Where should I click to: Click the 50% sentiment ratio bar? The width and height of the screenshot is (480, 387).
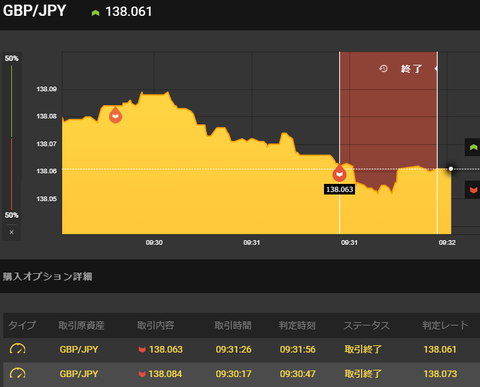point(12,137)
